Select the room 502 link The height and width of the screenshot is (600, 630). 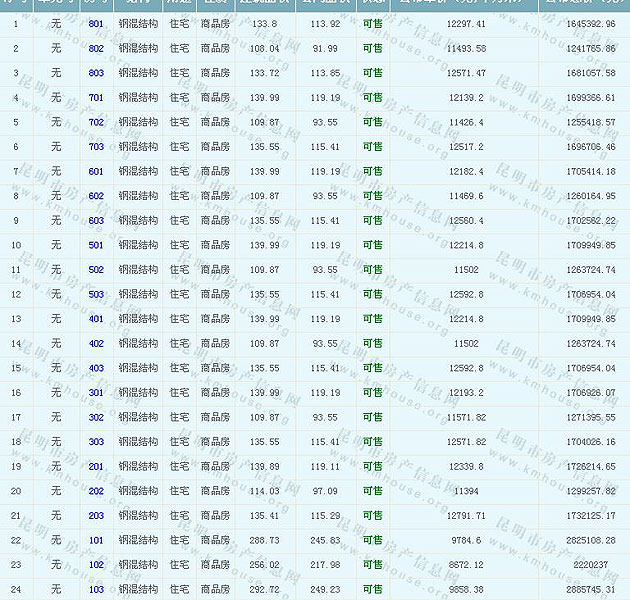click(96, 270)
